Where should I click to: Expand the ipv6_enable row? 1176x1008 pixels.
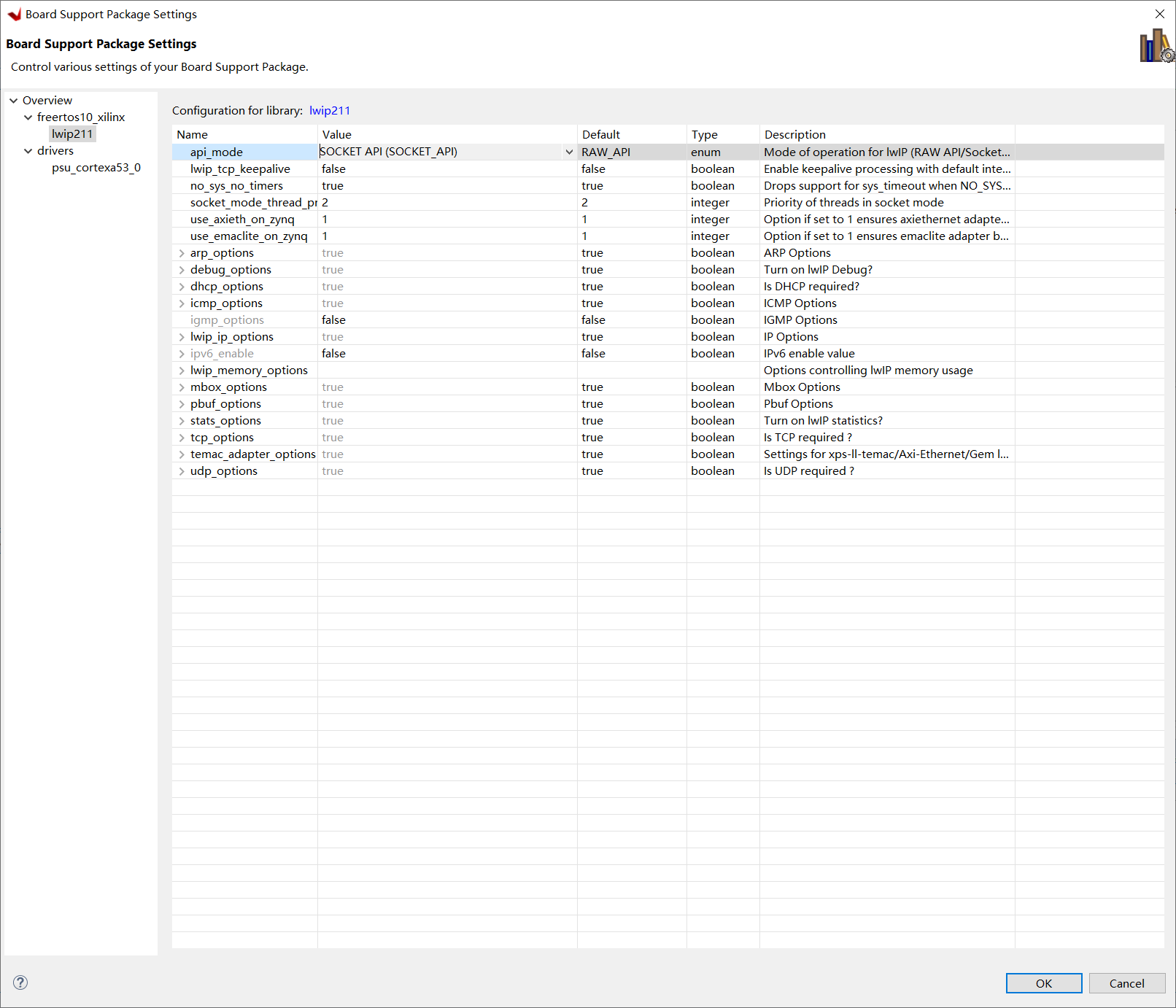click(182, 354)
